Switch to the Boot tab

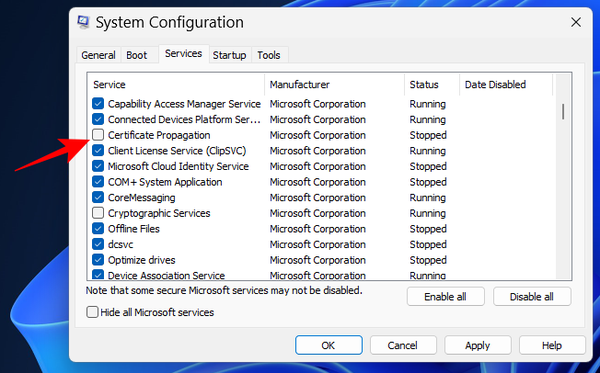(137, 55)
